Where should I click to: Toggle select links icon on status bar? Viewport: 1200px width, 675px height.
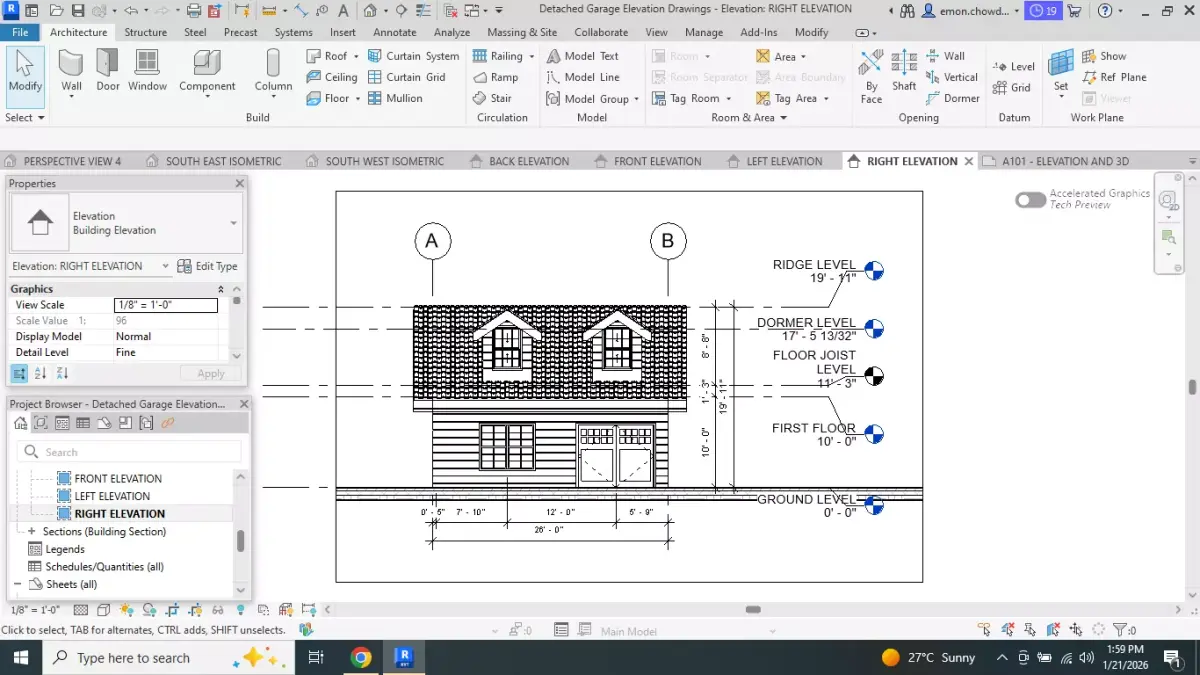(x=986, y=629)
